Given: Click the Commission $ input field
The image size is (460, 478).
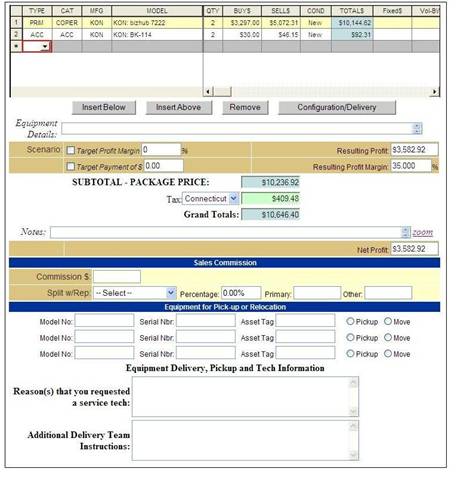Looking at the screenshot, I should pyautogui.click(x=117, y=277).
